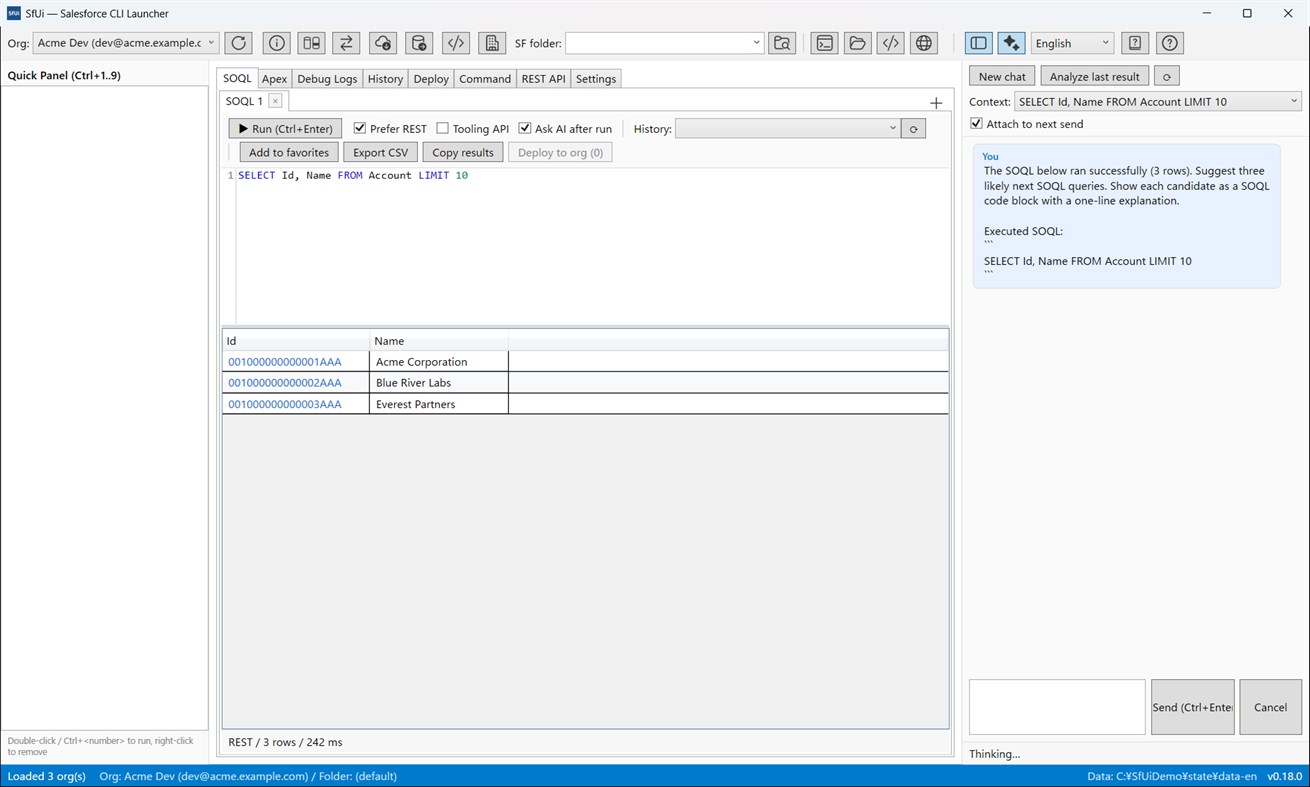
Task: Click the code brackets icon next to the database icon
Action: (456, 43)
